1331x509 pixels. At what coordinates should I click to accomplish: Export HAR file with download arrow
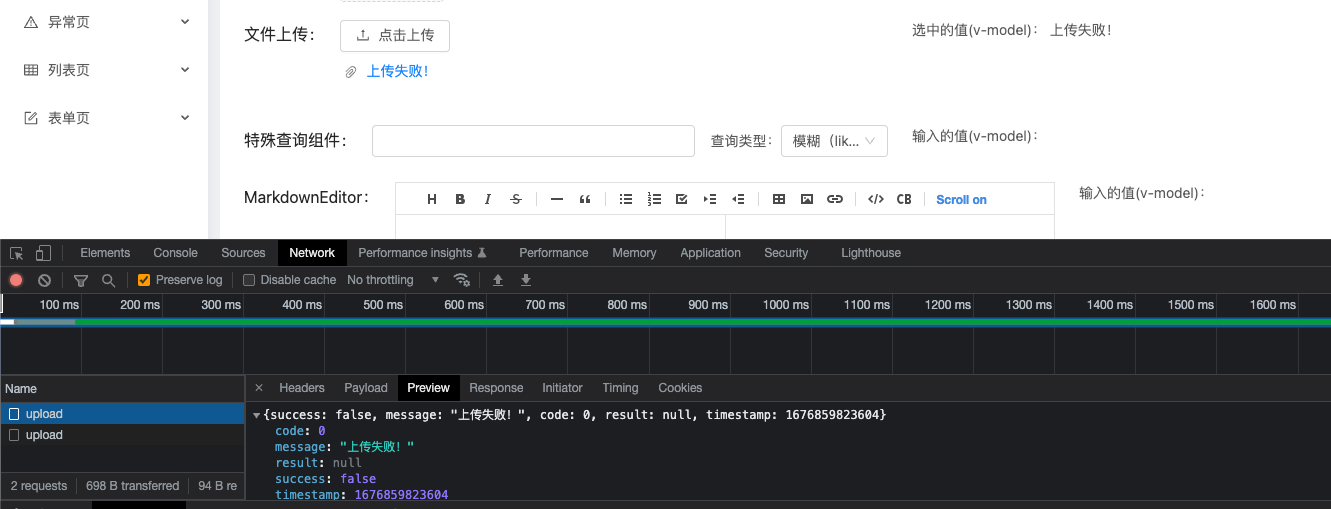(526, 280)
